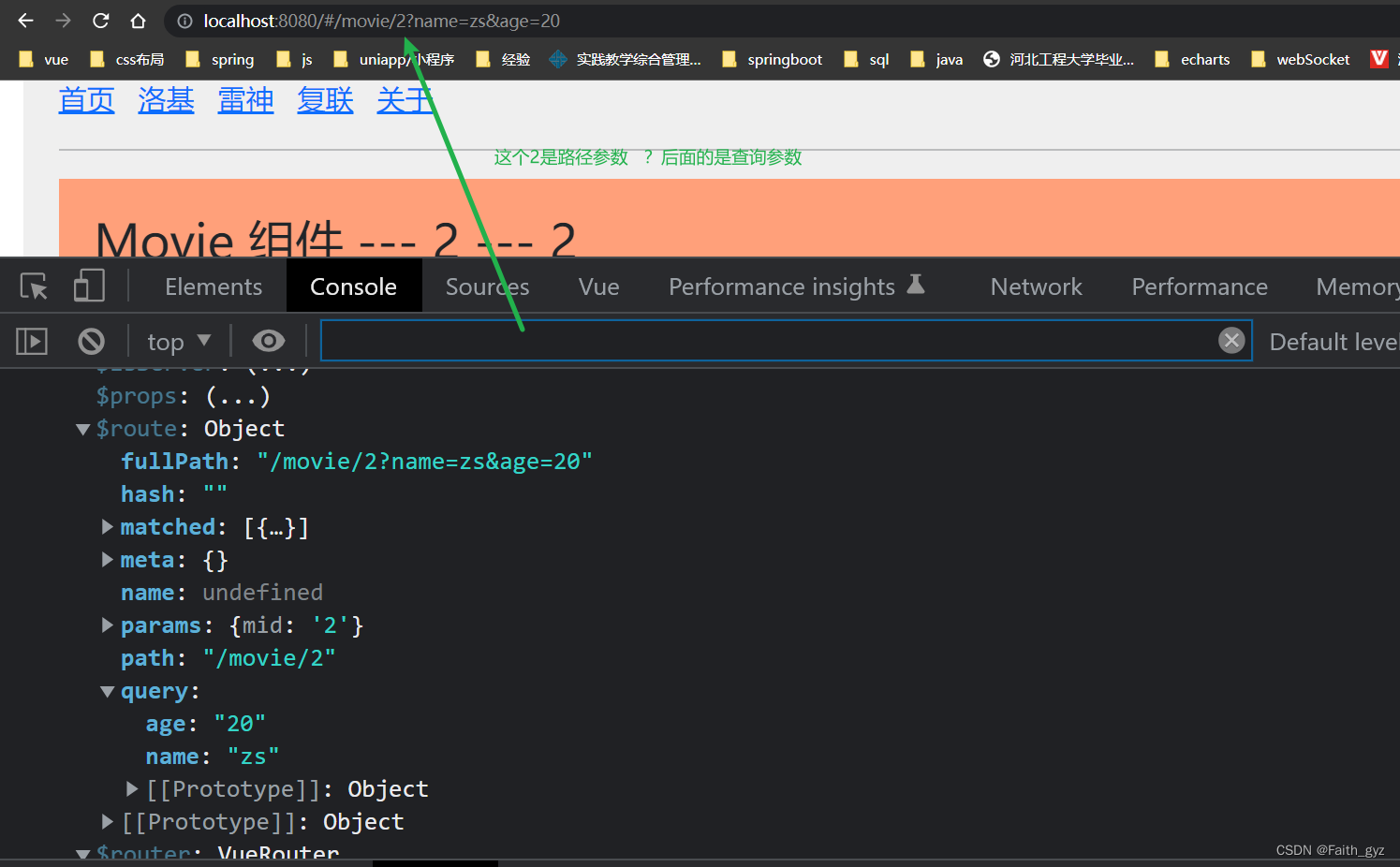Open the css布局 bookmark folder
The image size is (1400, 867).
(x=126, y=59)
